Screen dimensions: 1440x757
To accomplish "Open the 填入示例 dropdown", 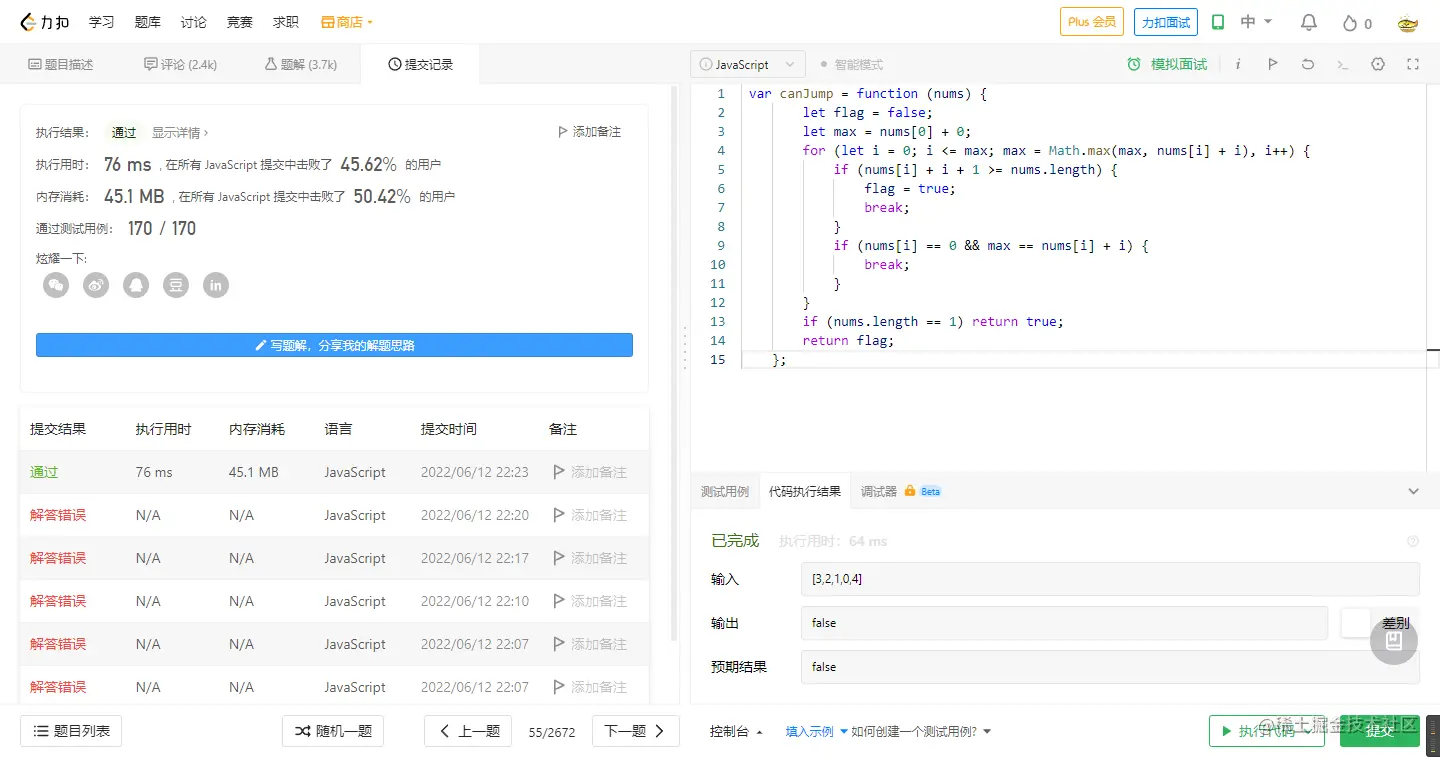I will point(816,731).
